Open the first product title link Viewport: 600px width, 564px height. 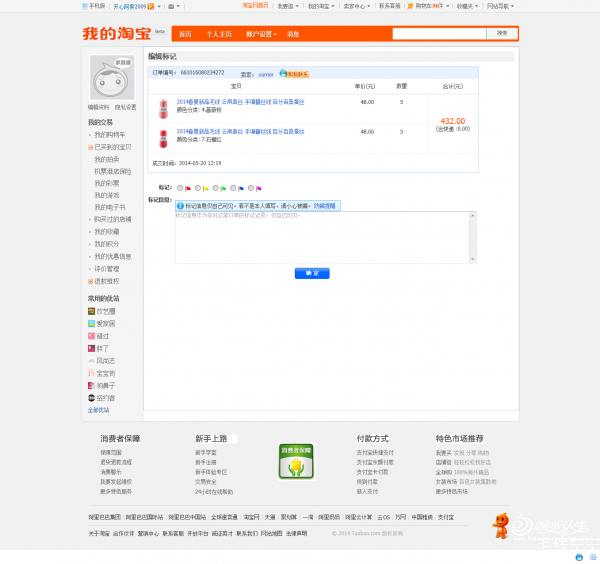(x=240, y=102)
